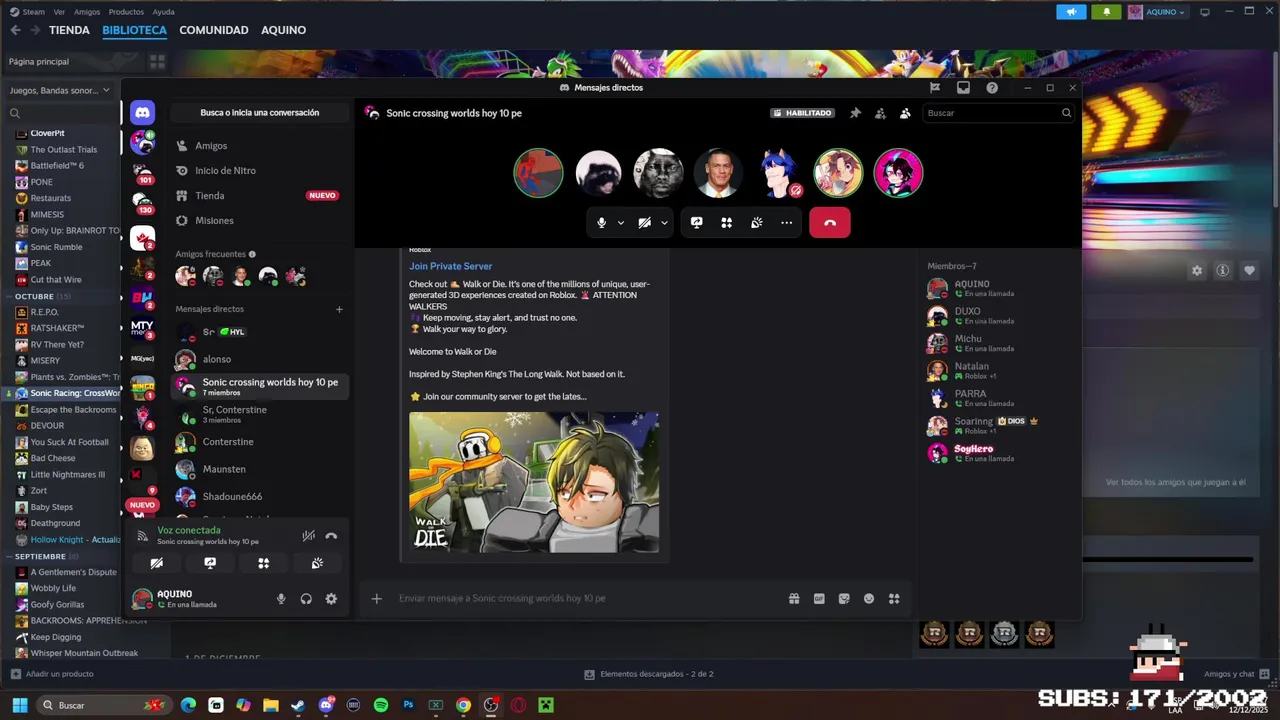The height and width of the screenshot is (720, 1280).
Task: Open Discord user settings gear
Action: pyautogui.click(x=331, y=599)
